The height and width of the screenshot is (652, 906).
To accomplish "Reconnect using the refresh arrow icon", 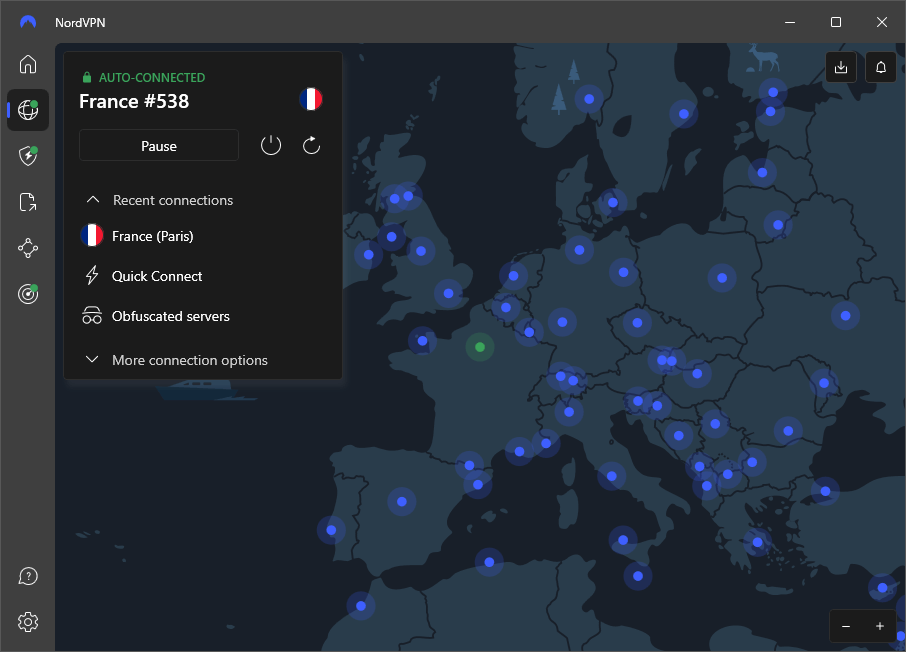I will 311,146.
